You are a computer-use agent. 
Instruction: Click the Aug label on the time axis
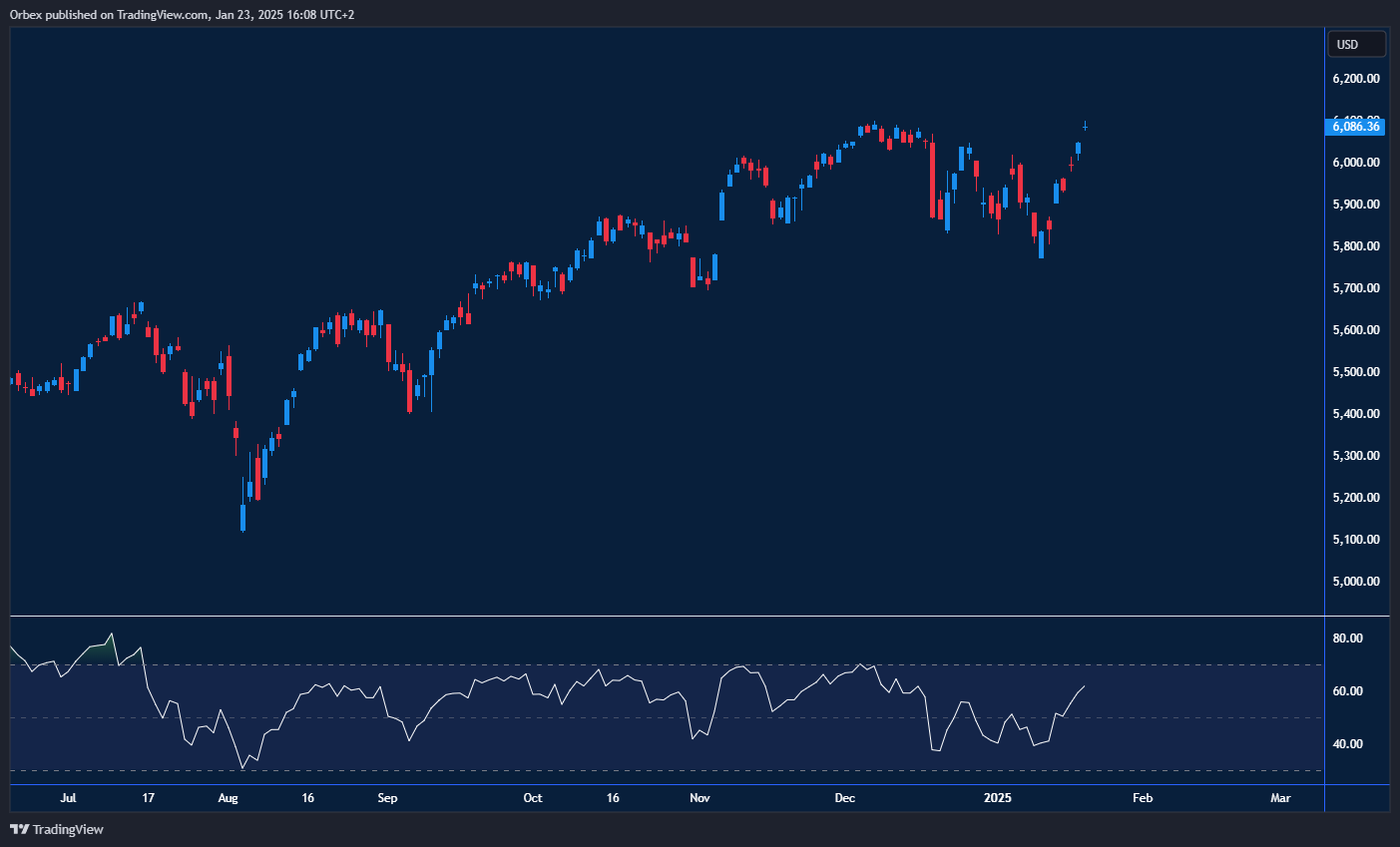click(228, 798)
